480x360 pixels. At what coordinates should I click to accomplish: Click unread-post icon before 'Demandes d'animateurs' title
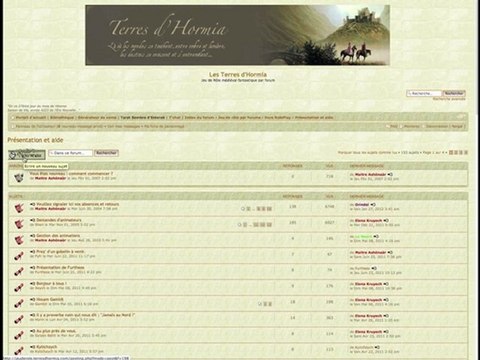33,220
